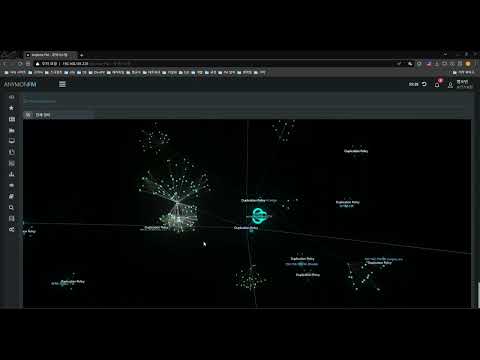
Task: Toggle the small box in topology toolbar
Action: (x=28, y=115)
